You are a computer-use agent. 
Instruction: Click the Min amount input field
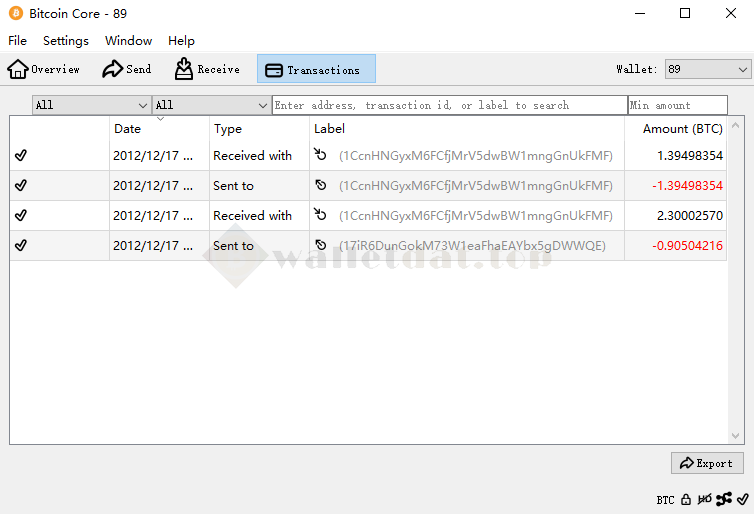677,105
